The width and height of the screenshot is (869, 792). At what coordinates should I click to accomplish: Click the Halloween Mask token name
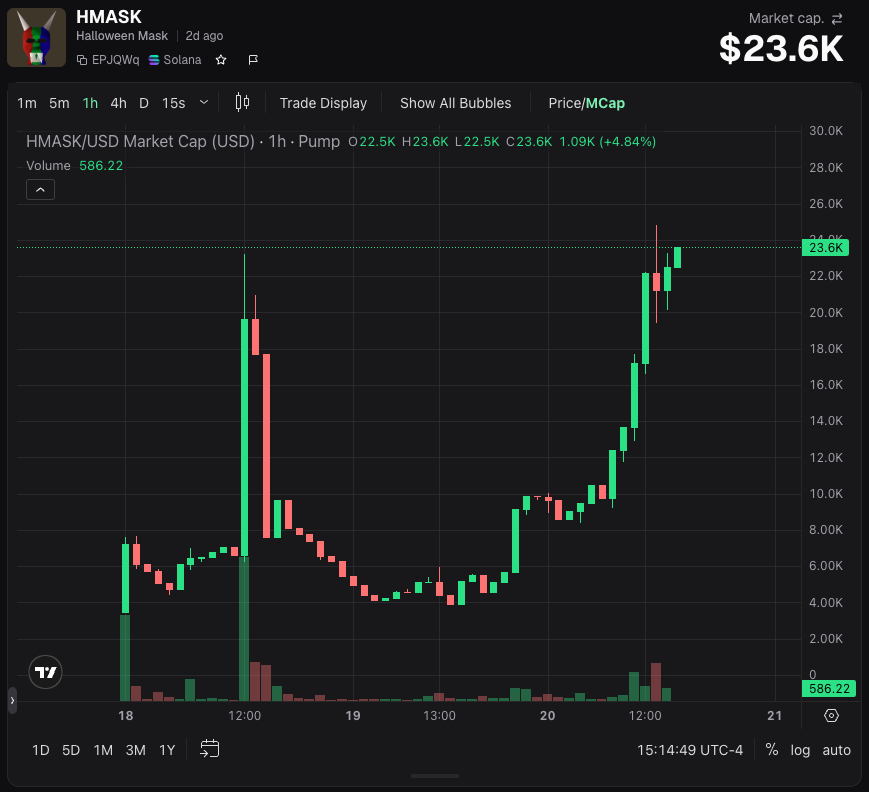click(x=122, y=36)
